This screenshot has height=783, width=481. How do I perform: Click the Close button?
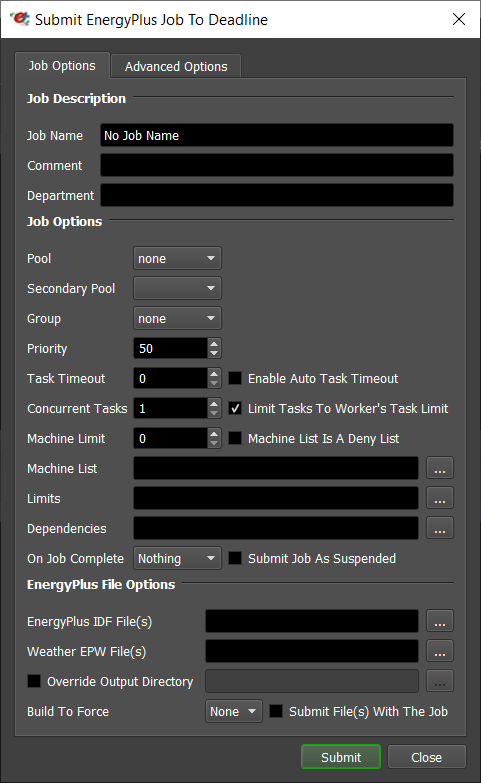(x=427, y=757)
